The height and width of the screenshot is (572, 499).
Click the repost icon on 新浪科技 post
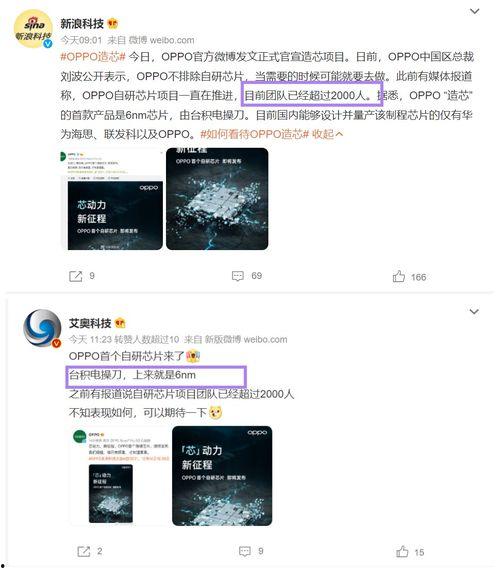point(76,276)
